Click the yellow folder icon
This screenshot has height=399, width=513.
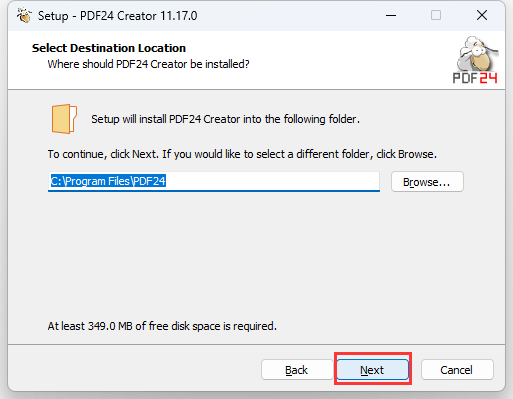(64, 119)
